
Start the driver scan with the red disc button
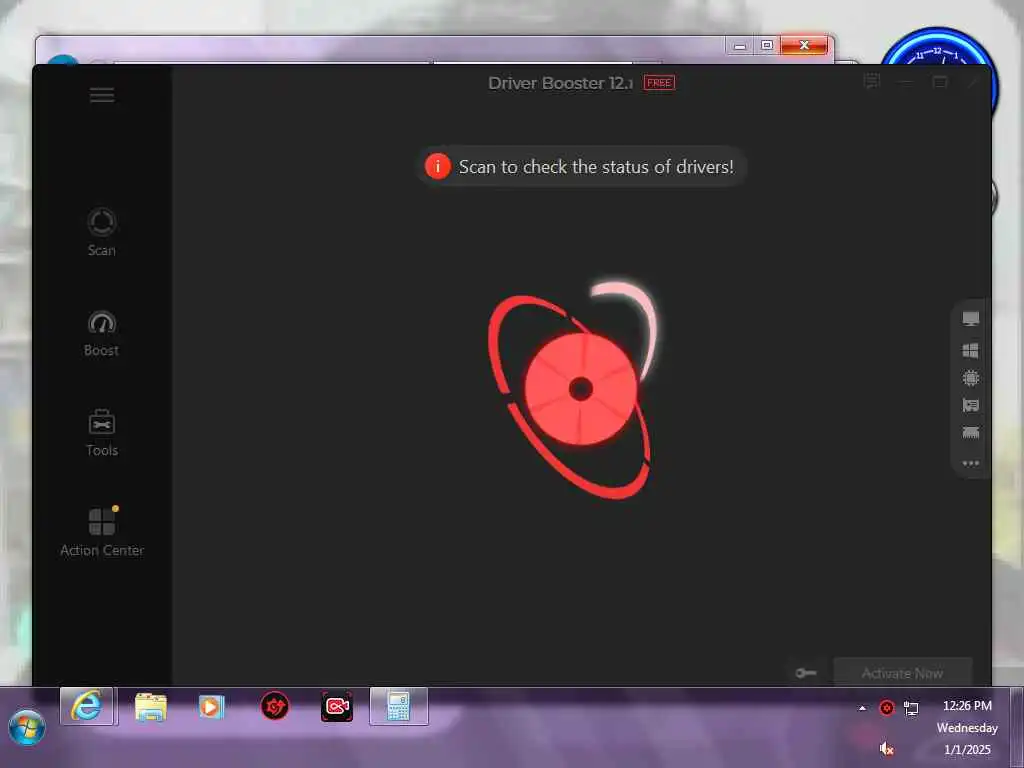581,389
